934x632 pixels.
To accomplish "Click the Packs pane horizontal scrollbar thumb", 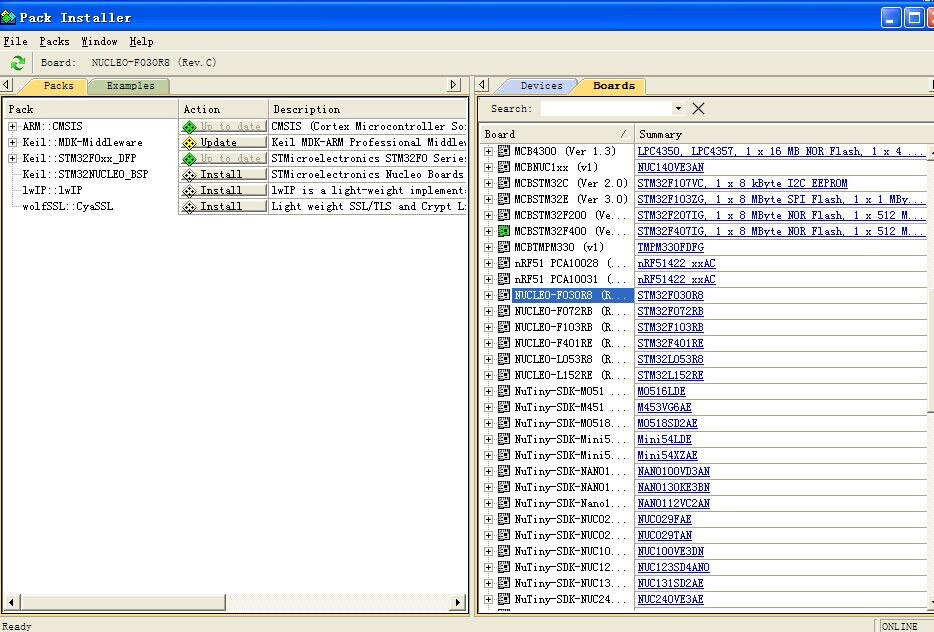I will [x=123, y=602].
